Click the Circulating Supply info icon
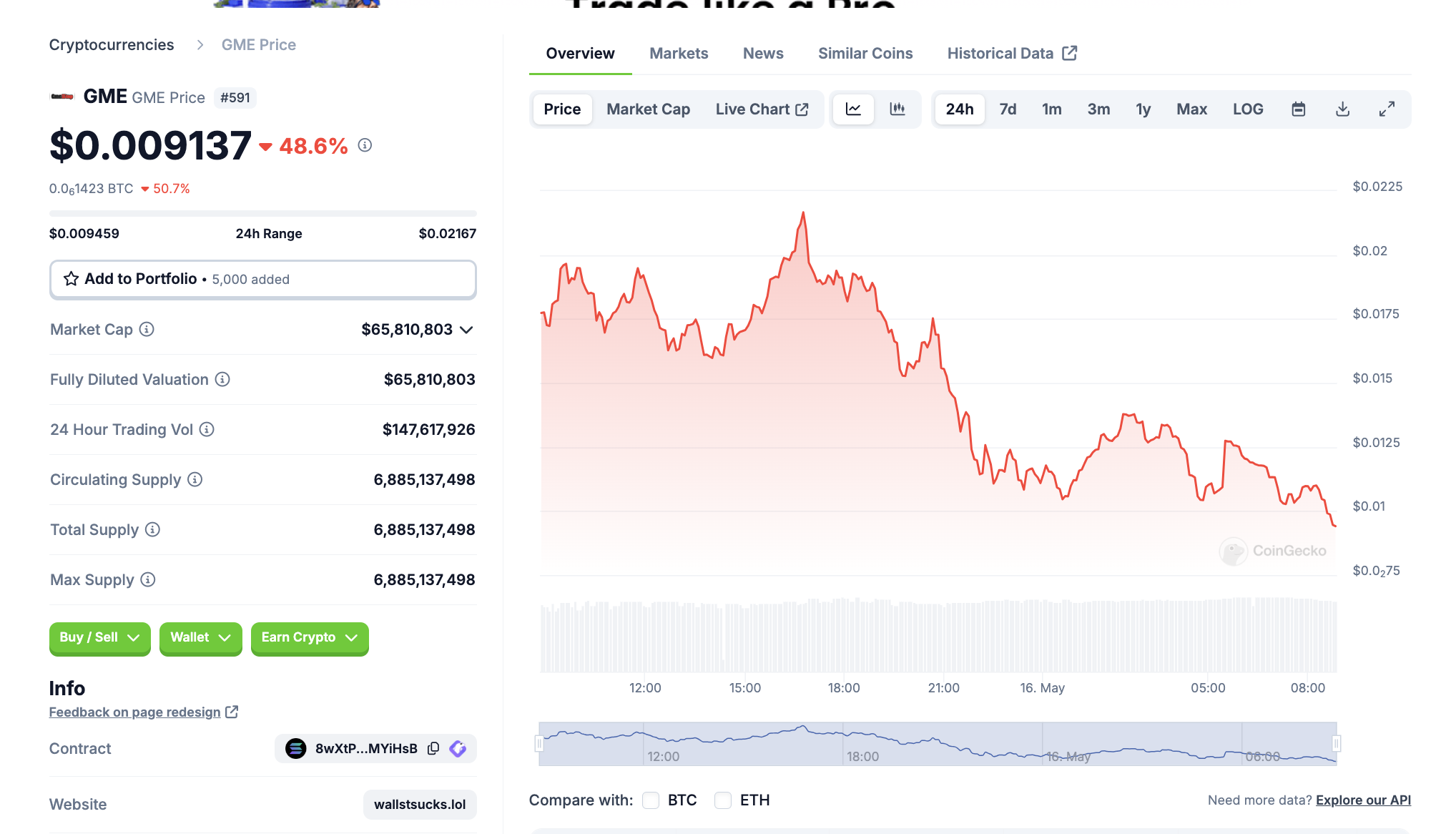The image size is (1456, 834). point(195,479)
